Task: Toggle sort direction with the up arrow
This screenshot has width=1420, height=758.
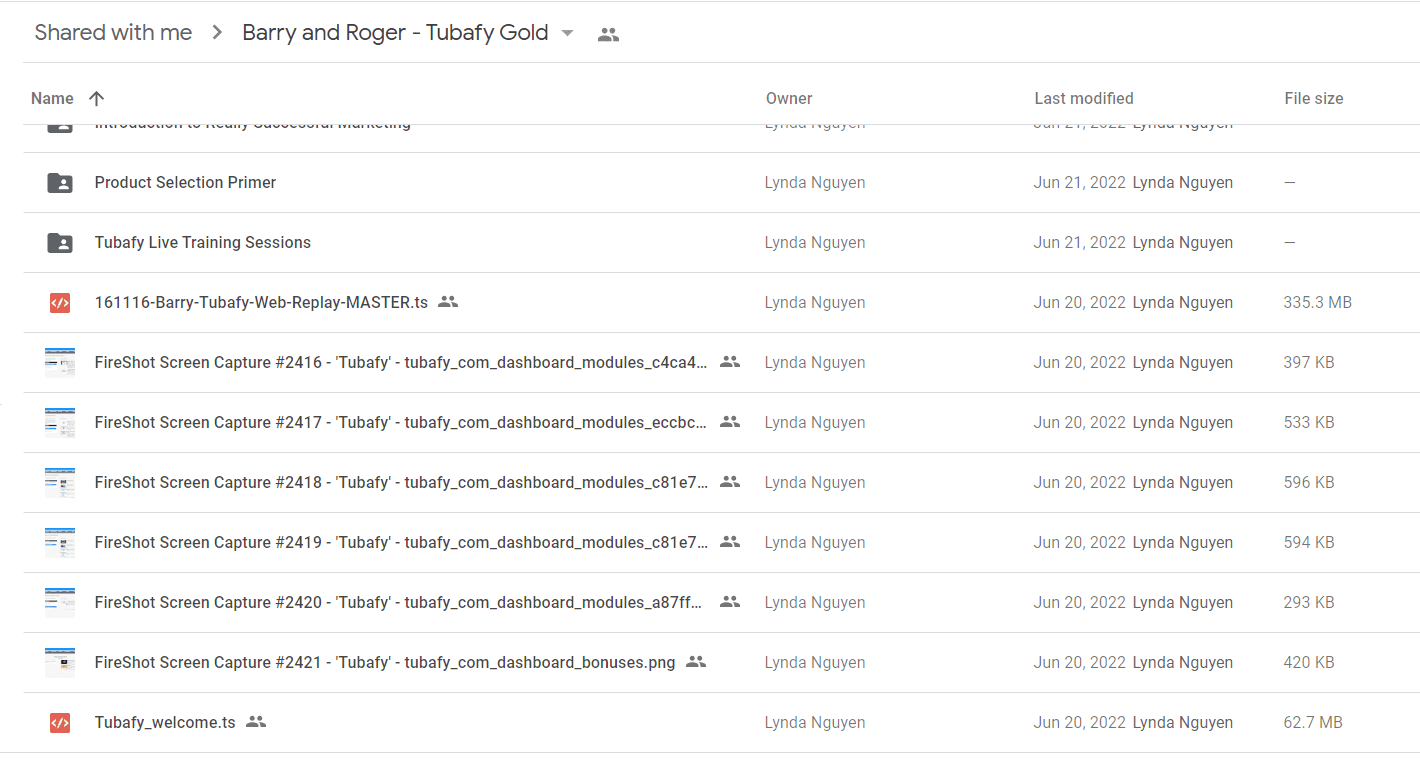Action: pos(96,98)
